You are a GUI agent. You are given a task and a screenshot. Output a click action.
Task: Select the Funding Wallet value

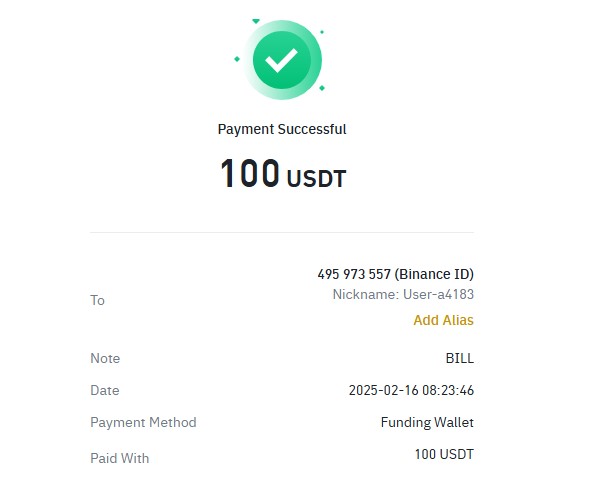[427, 422]
